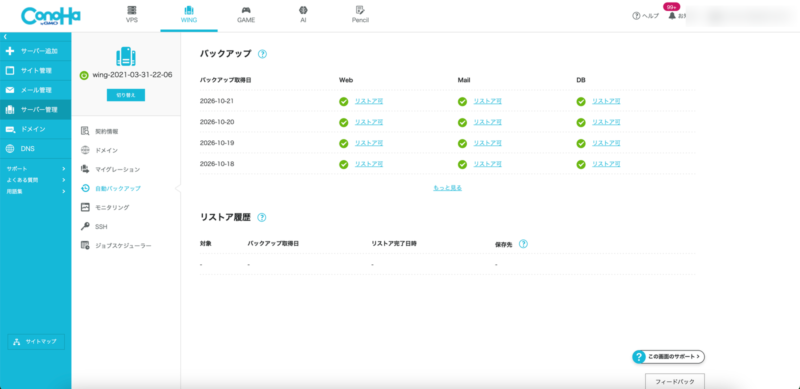Restore Web backup from 2026-10-20

tap(369, 122)
